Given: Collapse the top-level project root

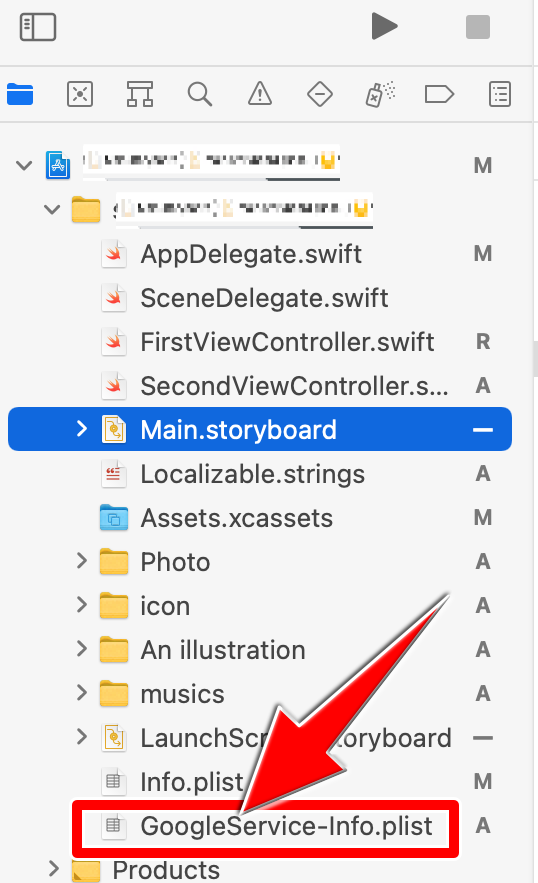Looking at the screenshot, I should point(24,166).
